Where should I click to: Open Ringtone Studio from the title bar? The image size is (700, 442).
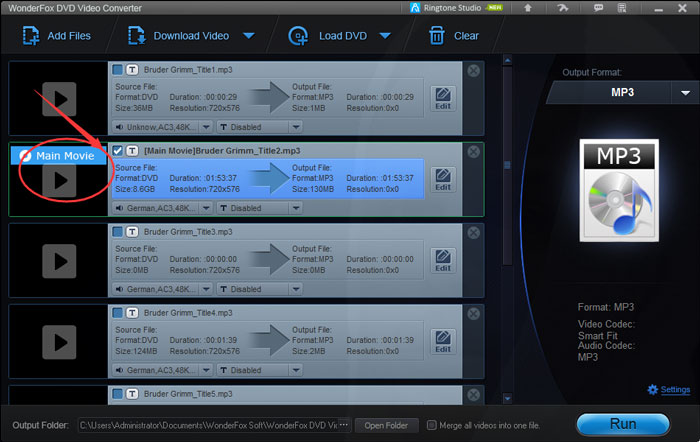pyautogui.click(x=456, y=8)
